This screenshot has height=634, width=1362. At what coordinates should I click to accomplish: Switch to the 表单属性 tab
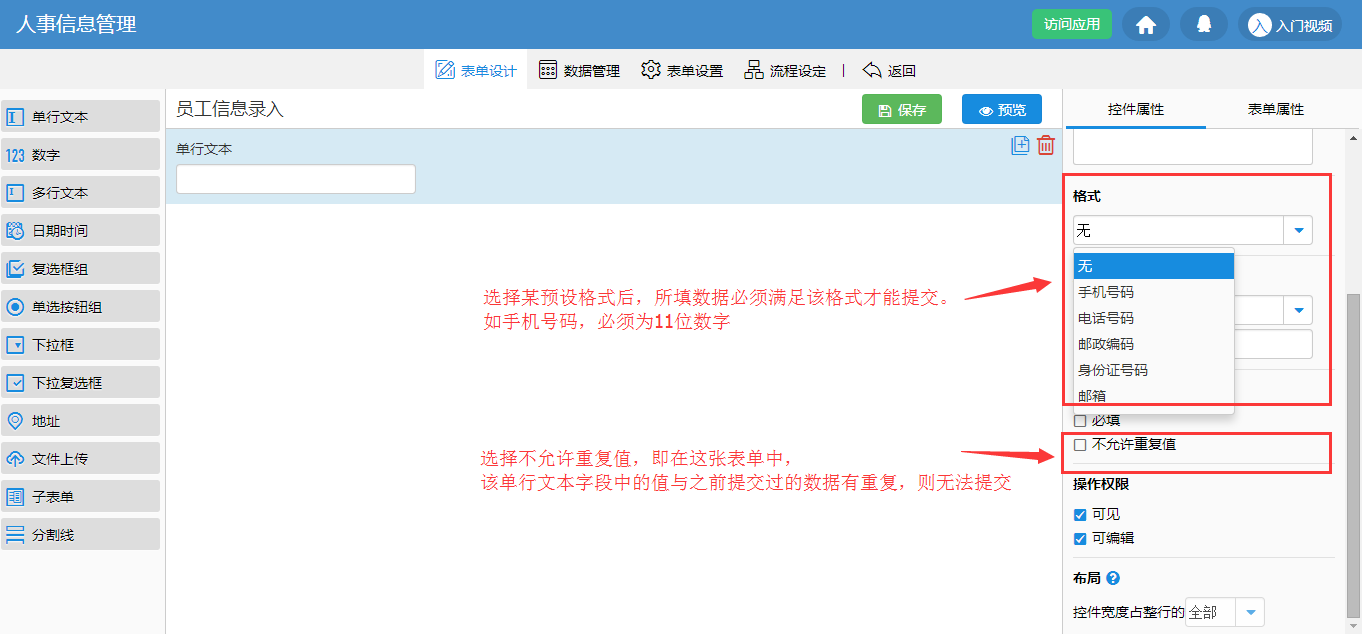(x=1276, y=109)
